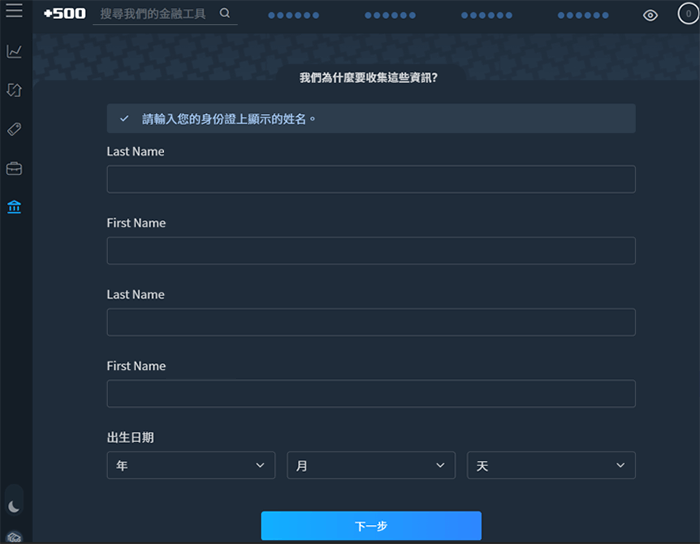Viewport: 700px width, 544px height.
Task: Click the fourth hidden balance dots
Action: [583, 15]
